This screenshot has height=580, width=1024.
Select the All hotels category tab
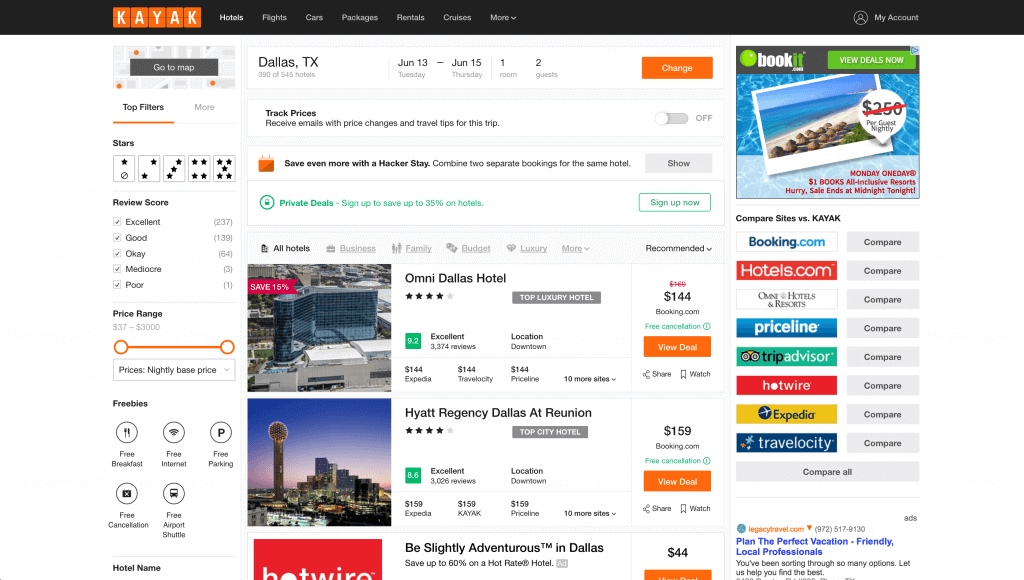[285, 248]
